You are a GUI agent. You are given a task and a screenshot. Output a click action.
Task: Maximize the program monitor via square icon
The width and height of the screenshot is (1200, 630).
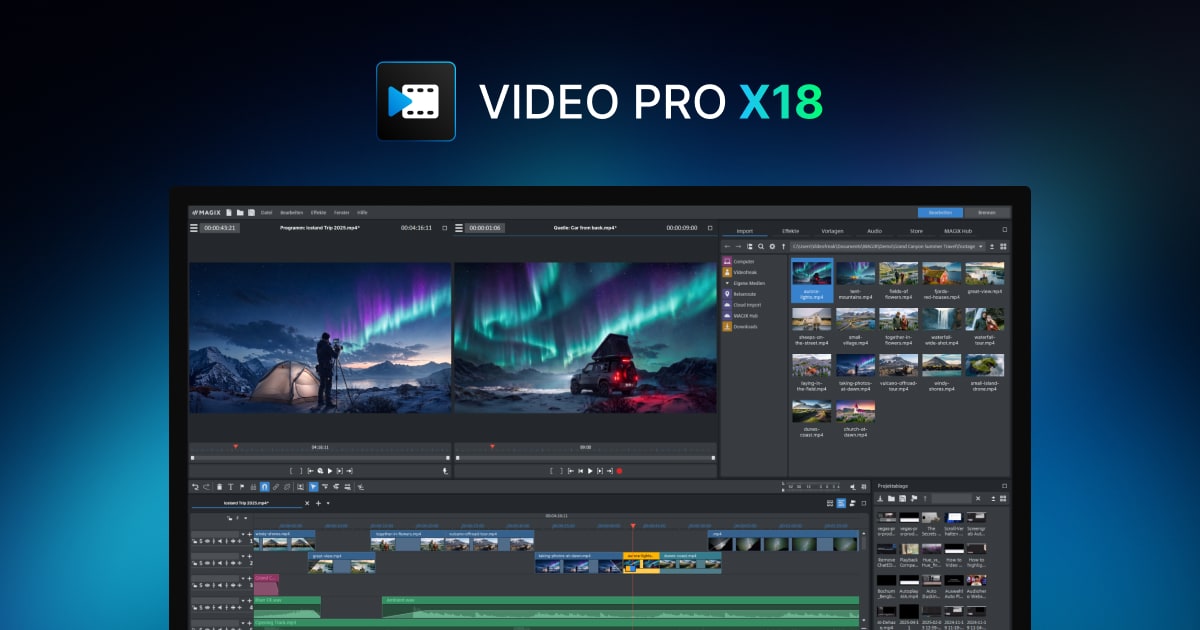tap(445, 228)
